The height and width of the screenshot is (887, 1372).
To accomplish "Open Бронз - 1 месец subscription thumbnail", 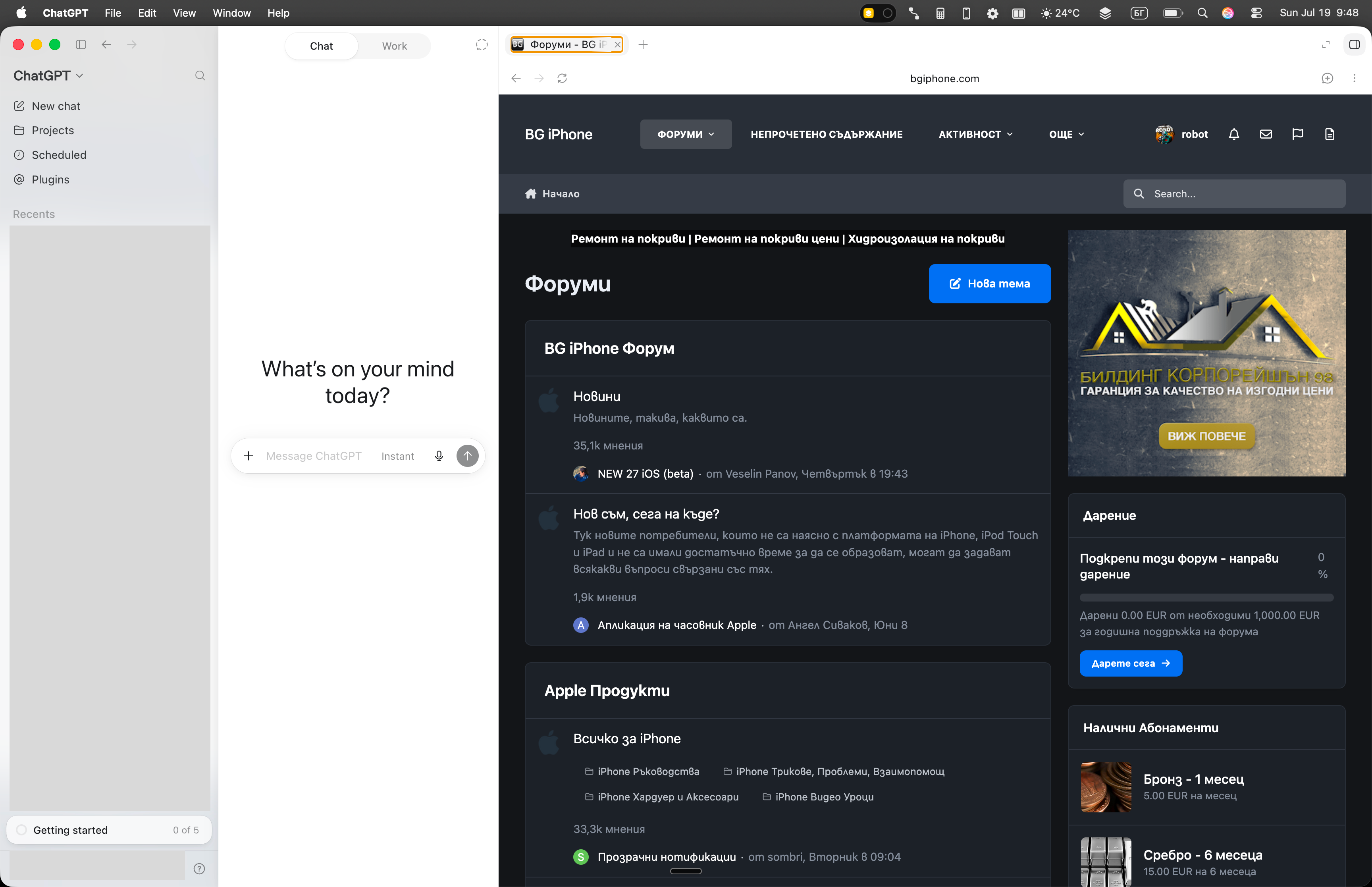I will pyautogui.click(x=1106, y=787).
